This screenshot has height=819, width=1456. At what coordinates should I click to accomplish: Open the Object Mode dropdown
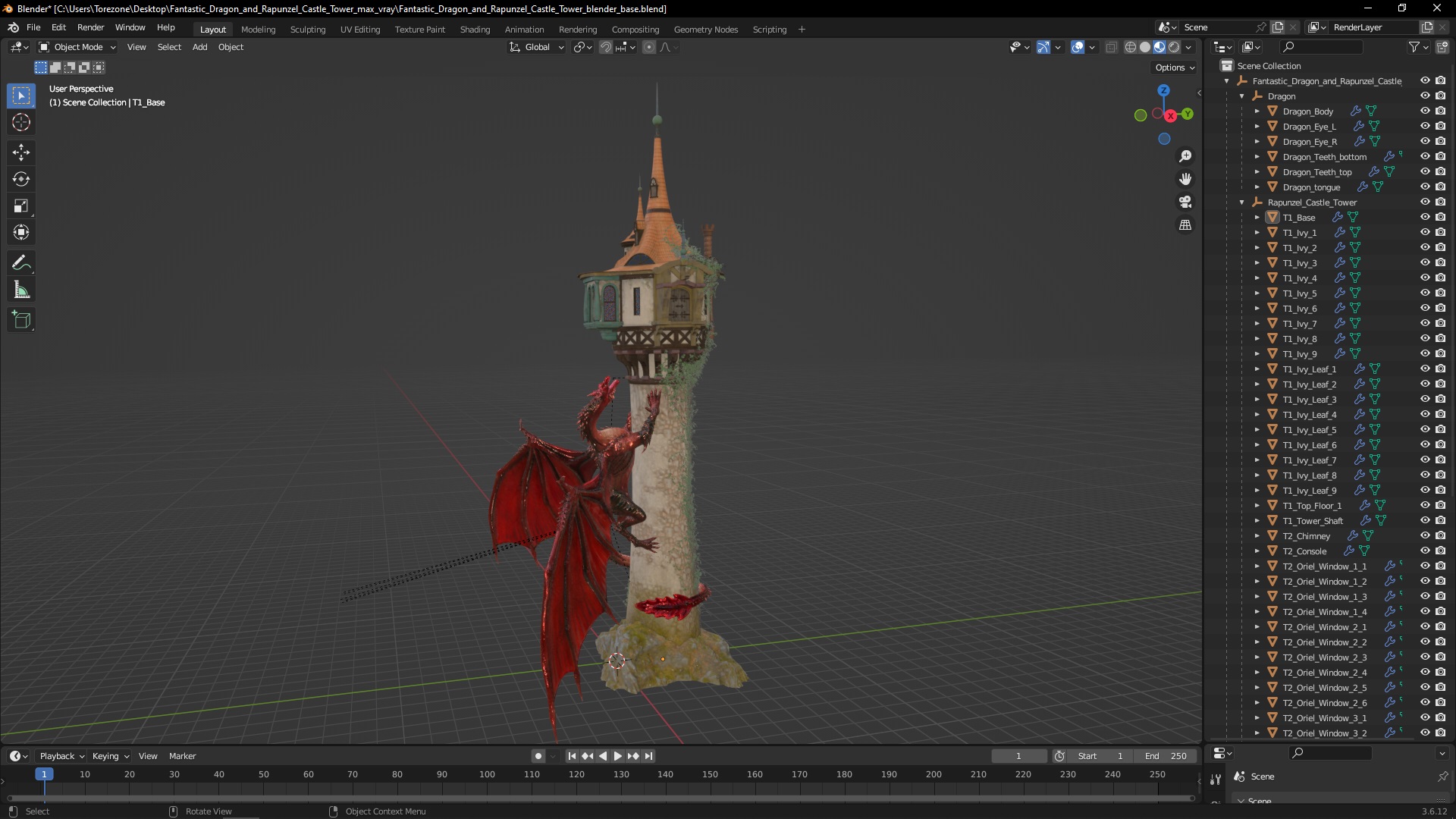[77, 47]
